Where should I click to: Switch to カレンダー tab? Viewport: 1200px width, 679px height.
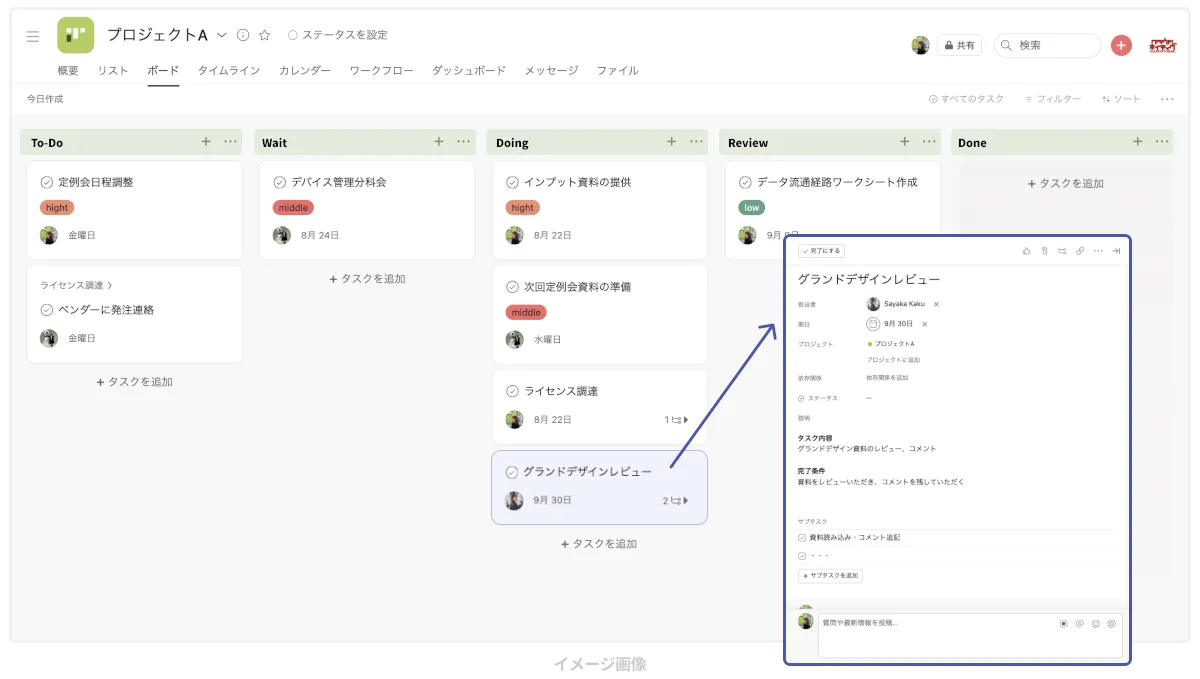pos(305,71)
